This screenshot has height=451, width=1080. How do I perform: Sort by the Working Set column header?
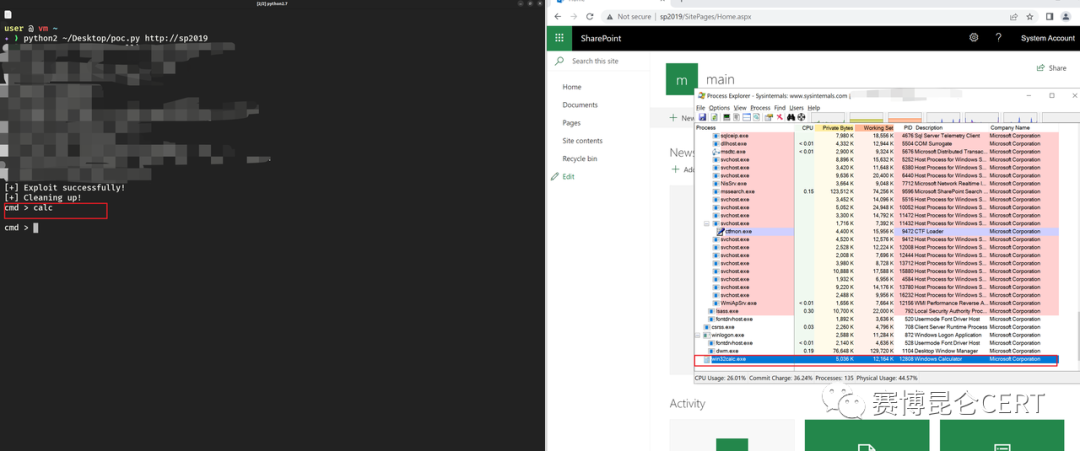(x=875, y=127)
